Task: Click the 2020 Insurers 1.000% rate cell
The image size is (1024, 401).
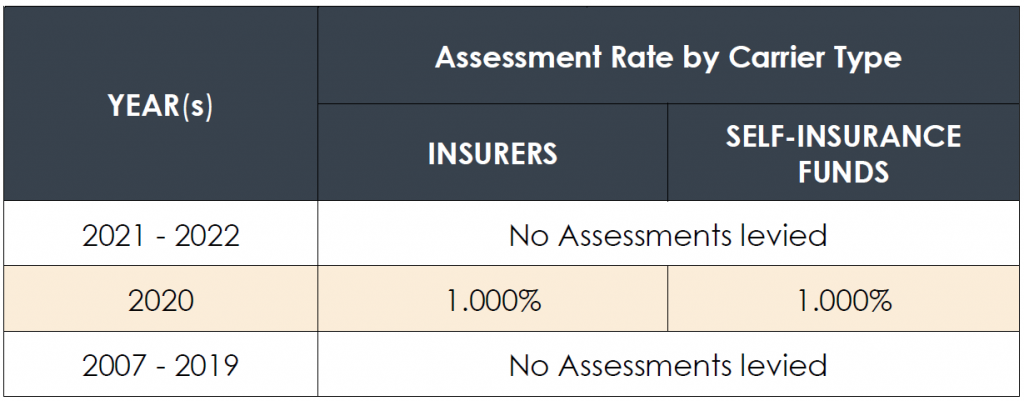Action: 492,299
